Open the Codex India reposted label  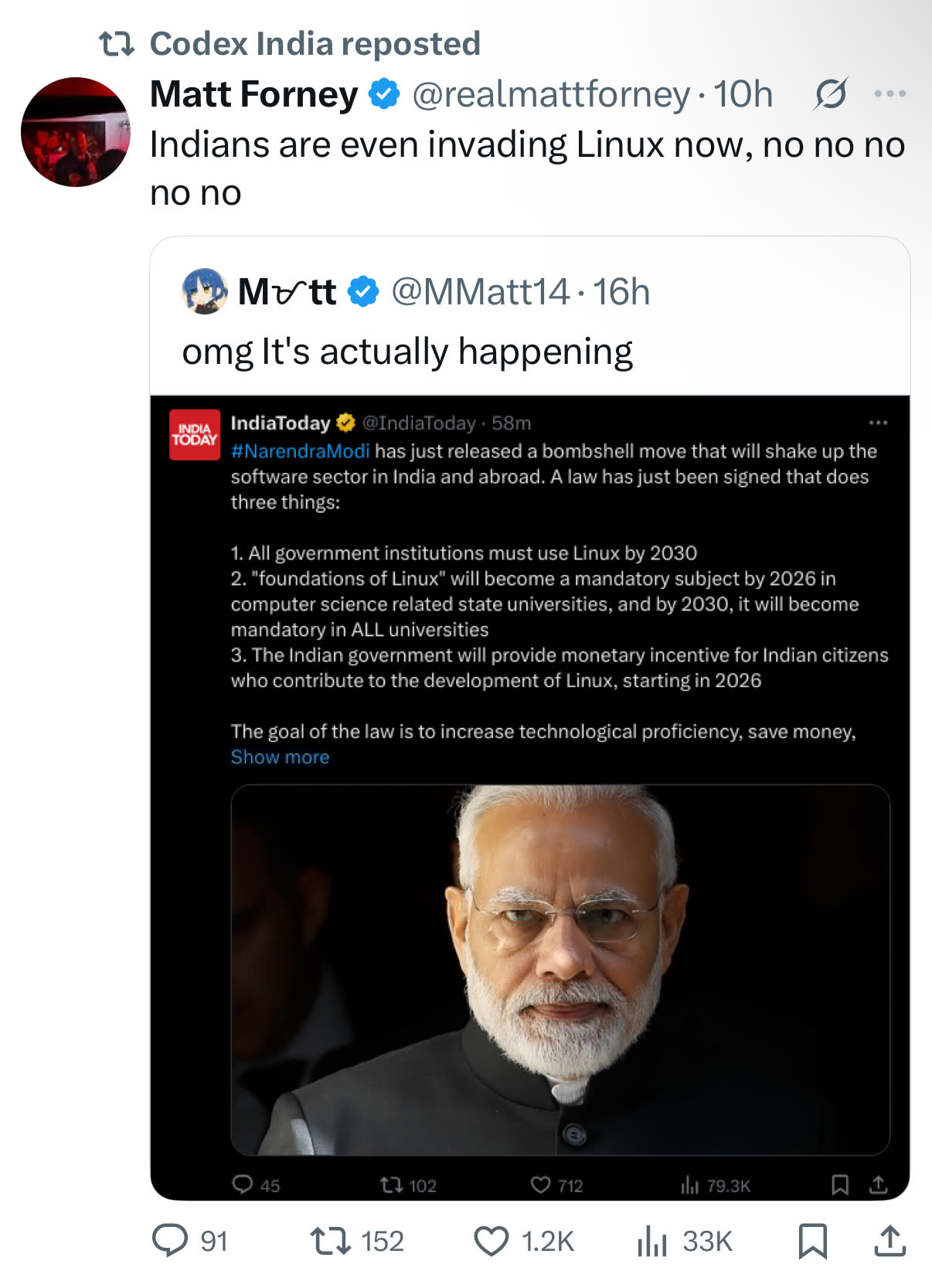[315, 44]
